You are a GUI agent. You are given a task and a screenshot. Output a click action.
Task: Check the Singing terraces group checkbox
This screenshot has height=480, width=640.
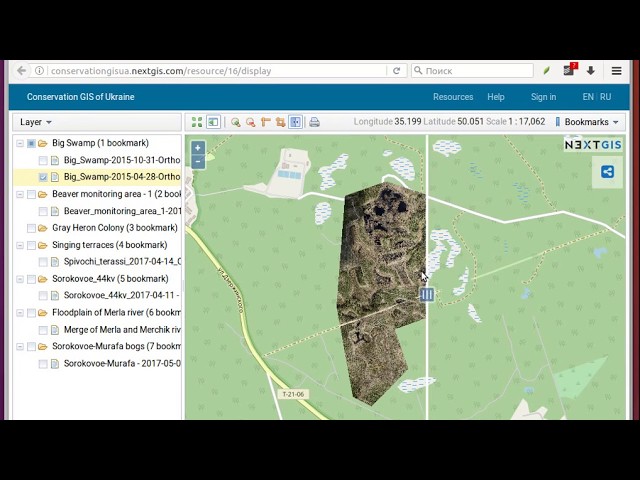[31, 245]
